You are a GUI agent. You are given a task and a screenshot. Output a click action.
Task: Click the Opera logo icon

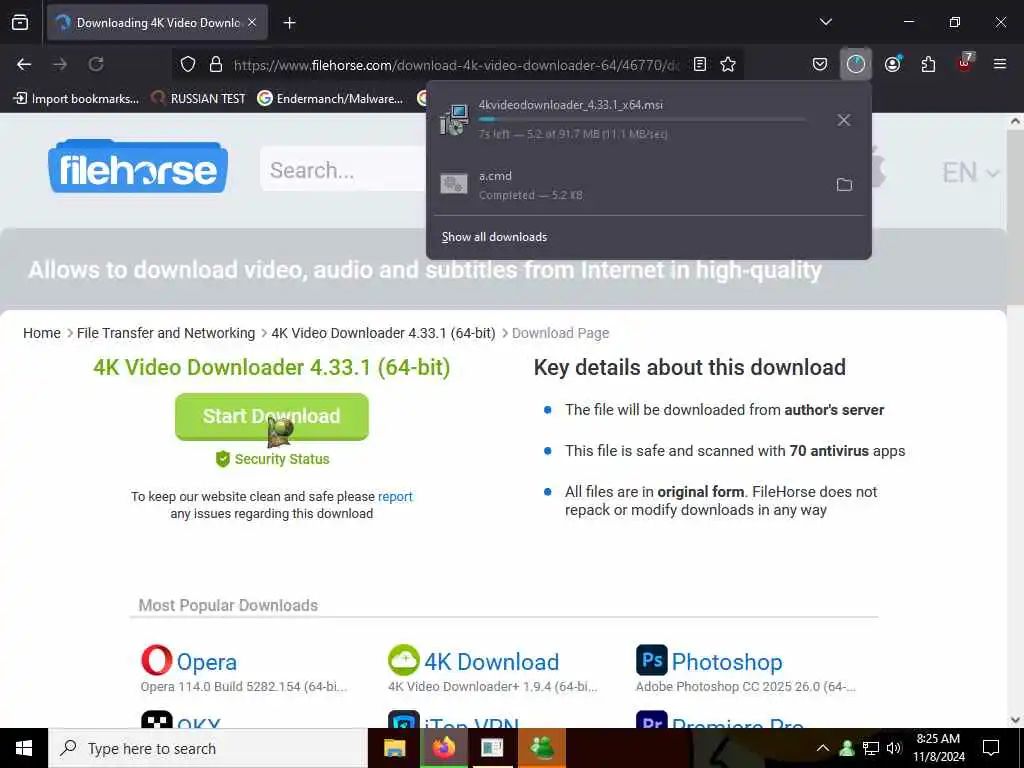pos(157,660)
